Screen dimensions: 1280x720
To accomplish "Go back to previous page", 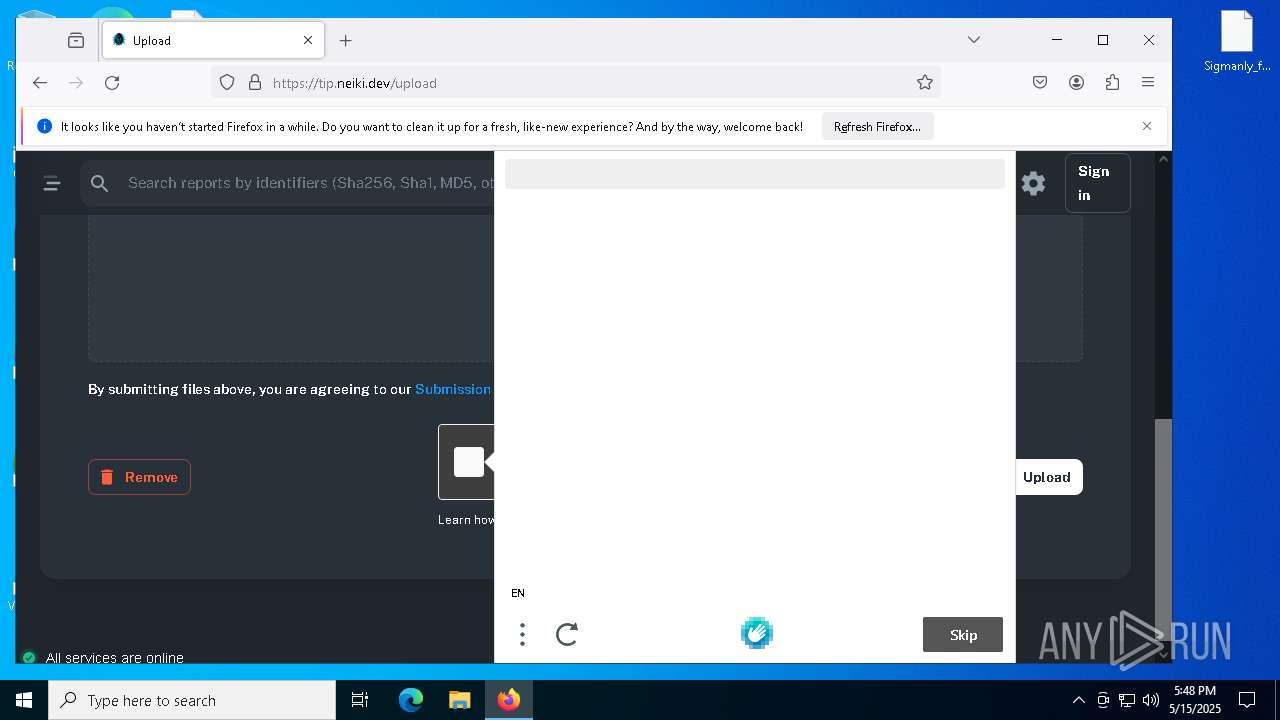I will pos(40,83).
